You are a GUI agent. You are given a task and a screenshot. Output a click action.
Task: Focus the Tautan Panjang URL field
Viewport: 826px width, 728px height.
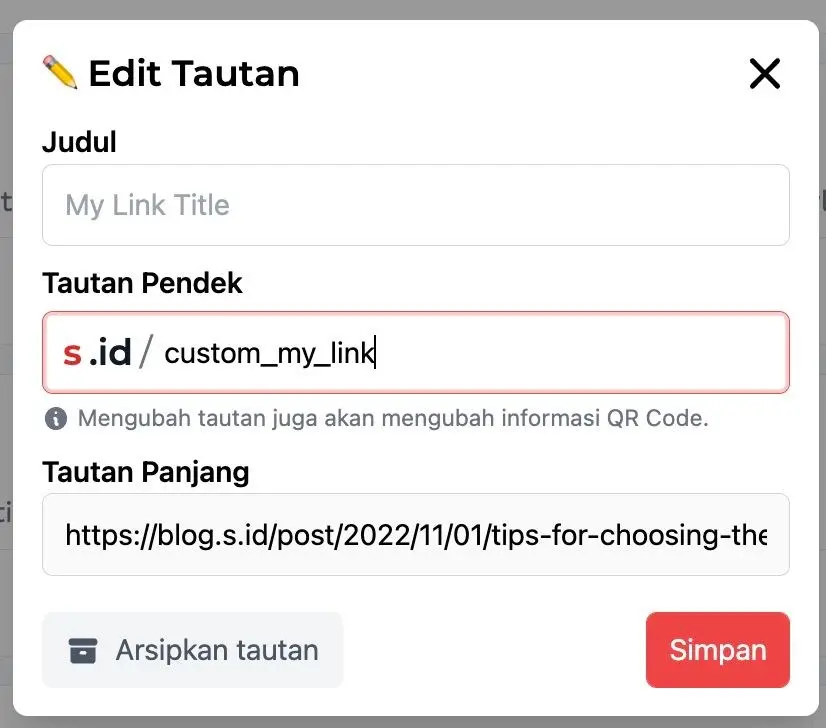415,535
